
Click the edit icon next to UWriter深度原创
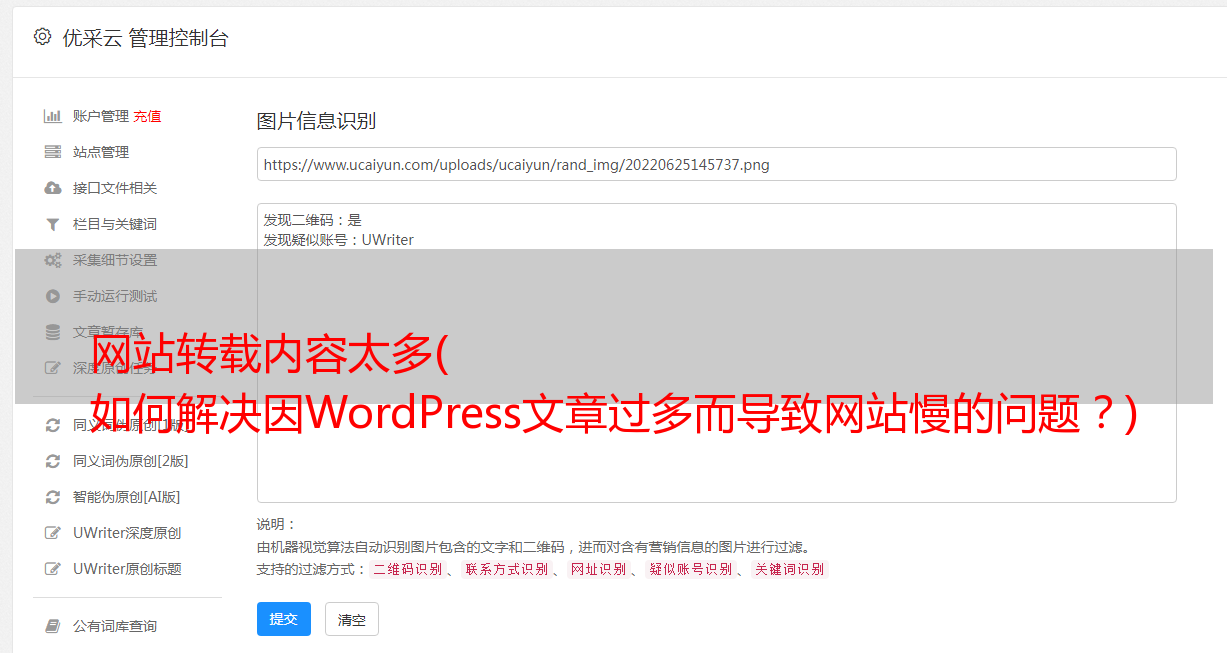pyautogui.click(x=53, y=533)
